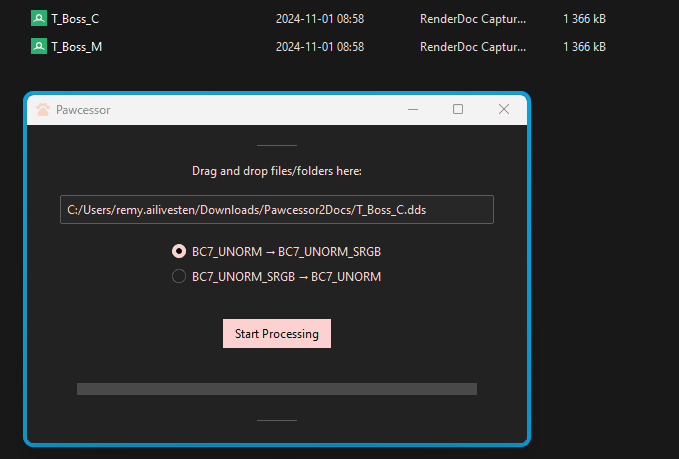
Task: Select the T_Boss_M file name
Action: point(76,46)
